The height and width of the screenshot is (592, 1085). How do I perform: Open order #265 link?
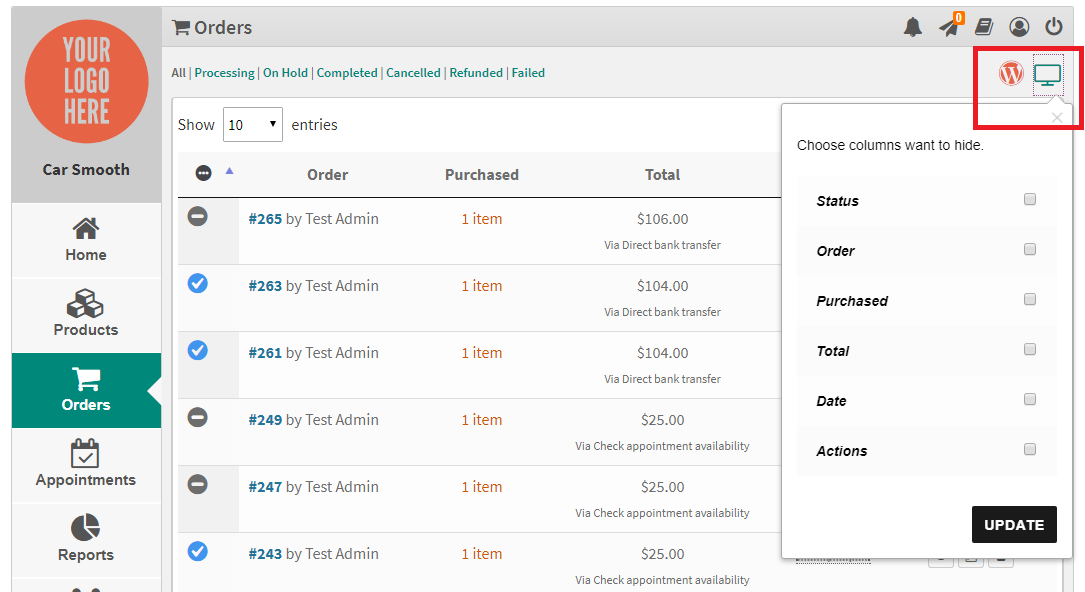[x=265, y=219]
